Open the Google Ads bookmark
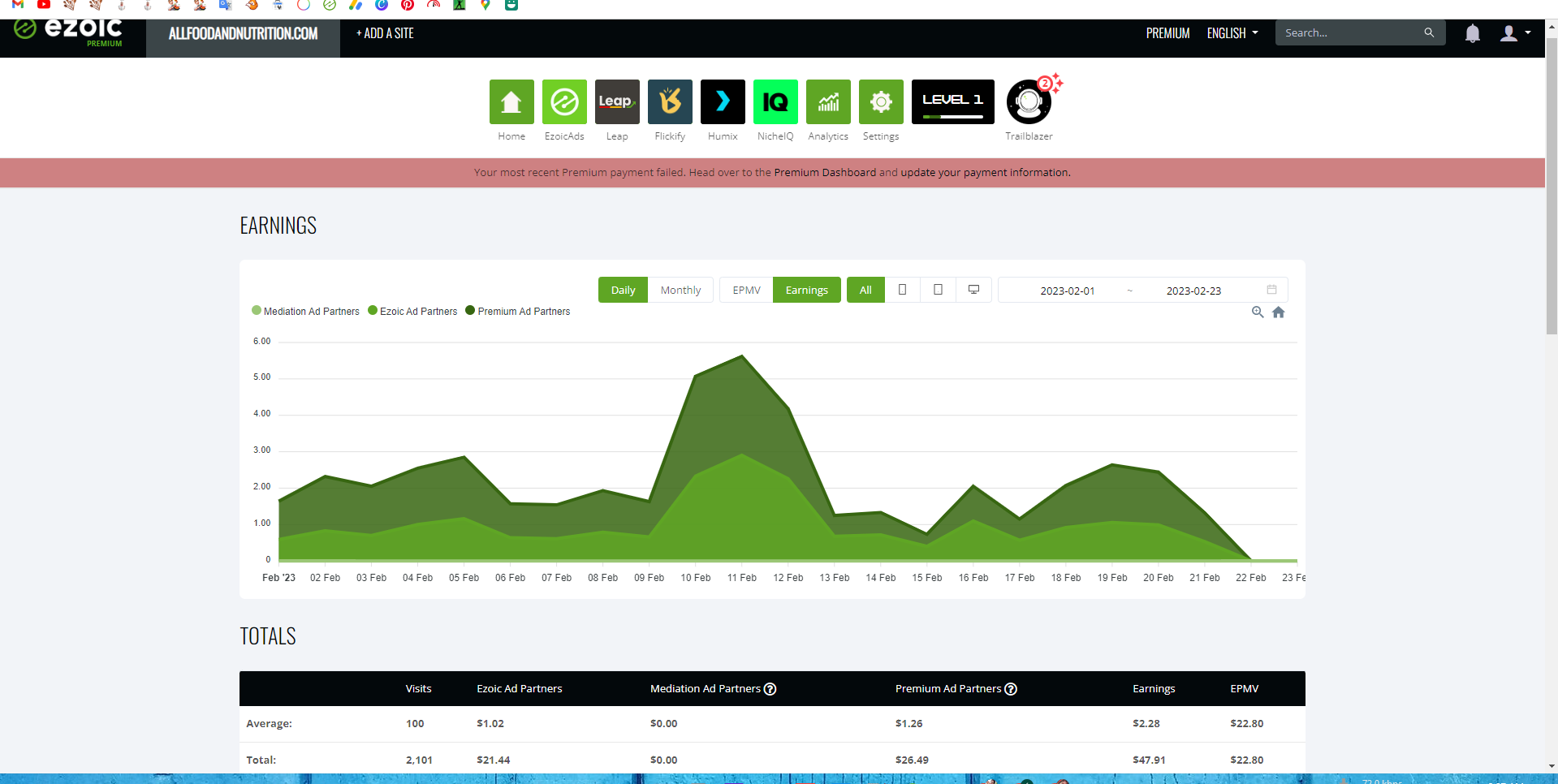The width and height of the screenshot is (1558, 784). (356, 5)
